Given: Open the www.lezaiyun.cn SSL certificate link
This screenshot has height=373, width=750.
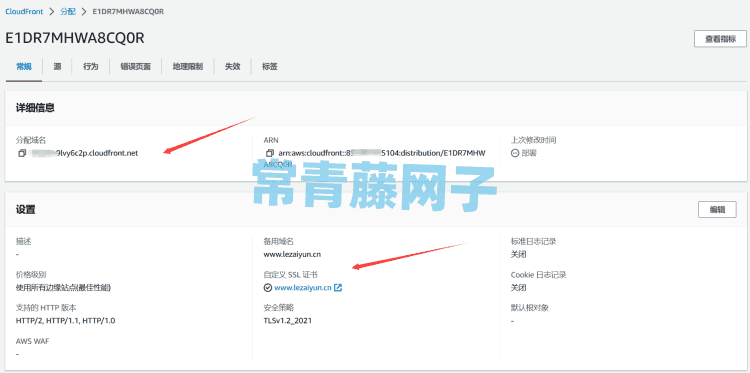Looking at the screenshot, I should click(x=303, y=288).
